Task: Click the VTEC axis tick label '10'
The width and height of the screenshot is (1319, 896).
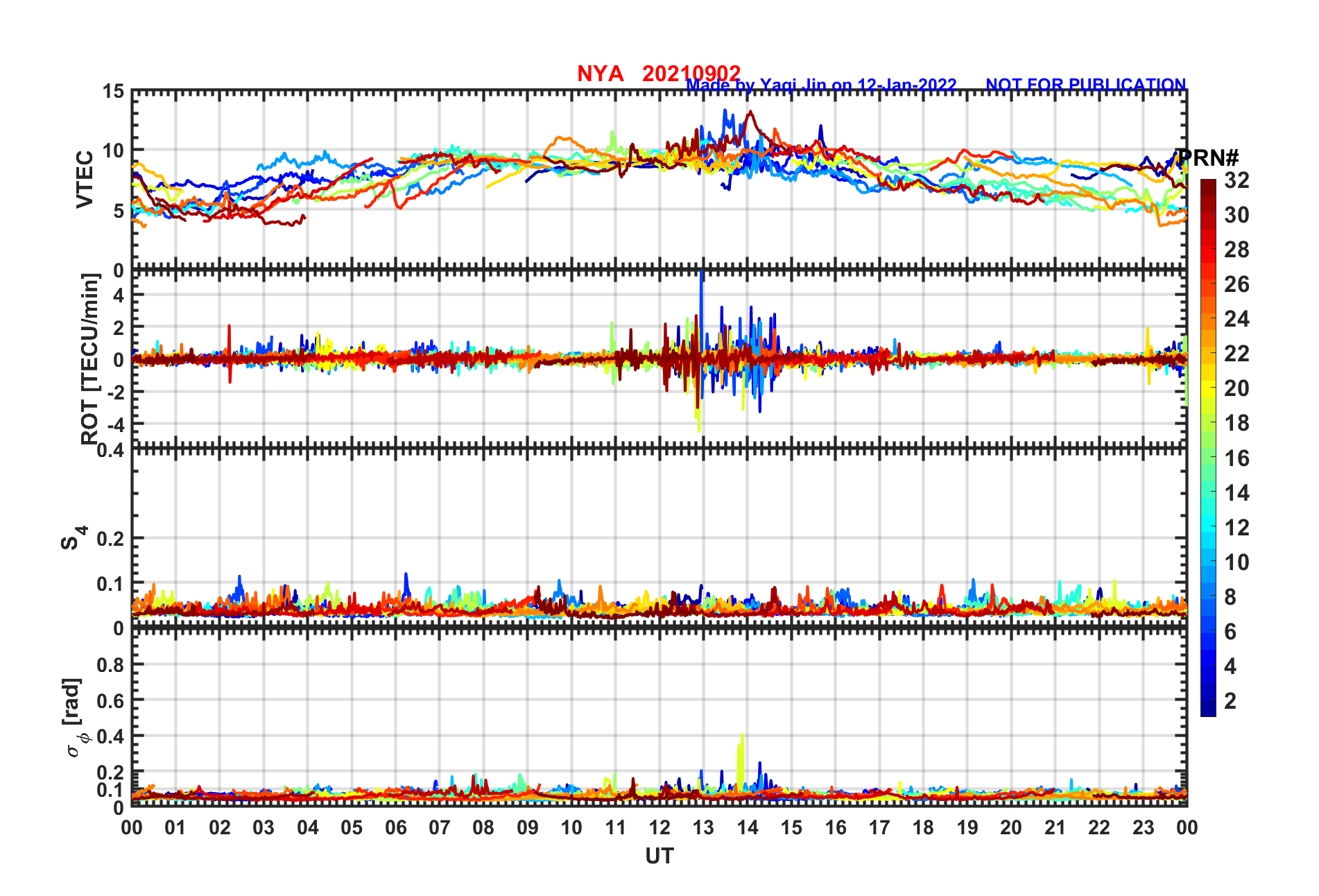Action: (113, 150)
